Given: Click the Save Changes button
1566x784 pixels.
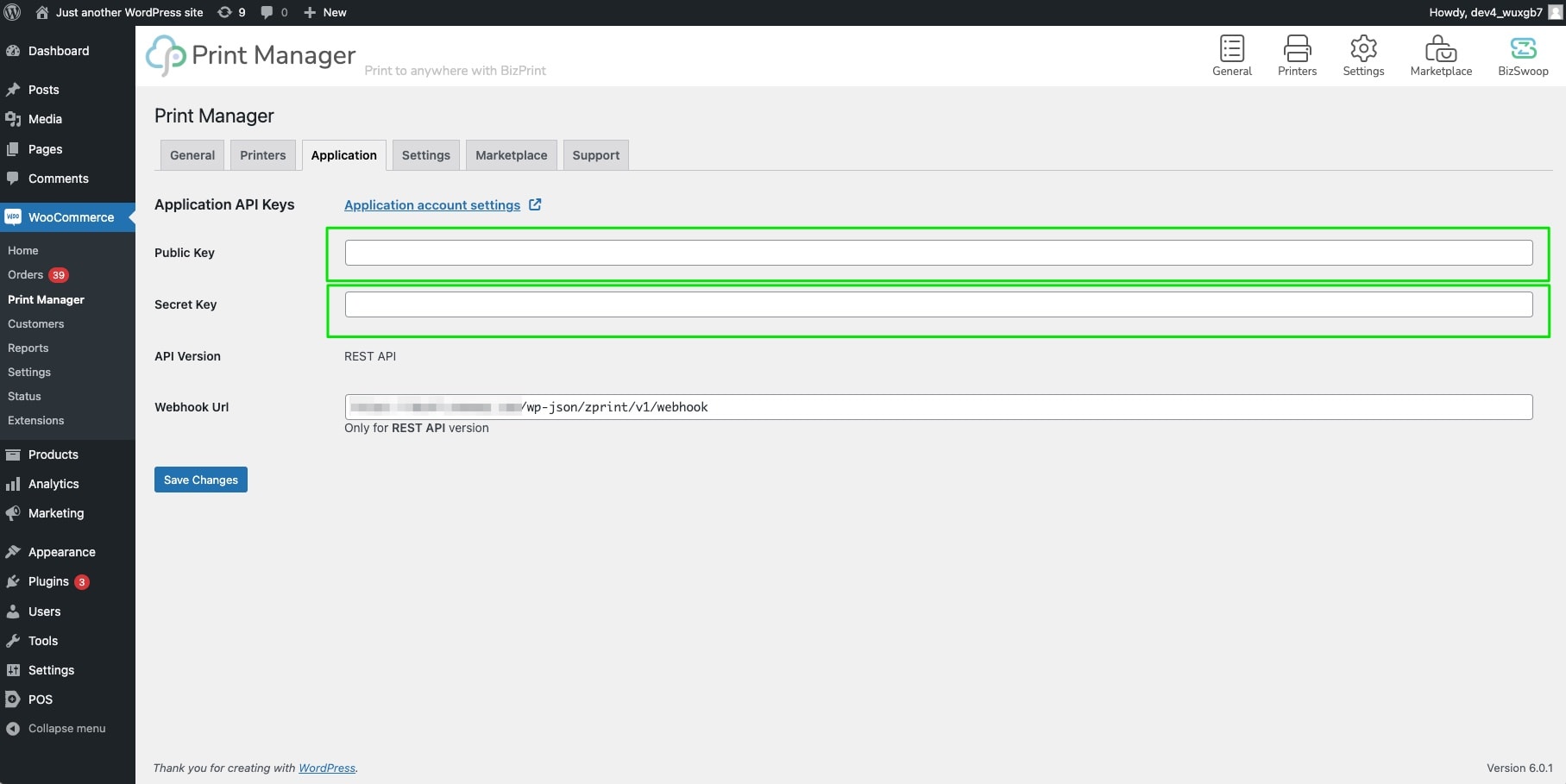Looking at the screenshot, I should tap(200, 480).
